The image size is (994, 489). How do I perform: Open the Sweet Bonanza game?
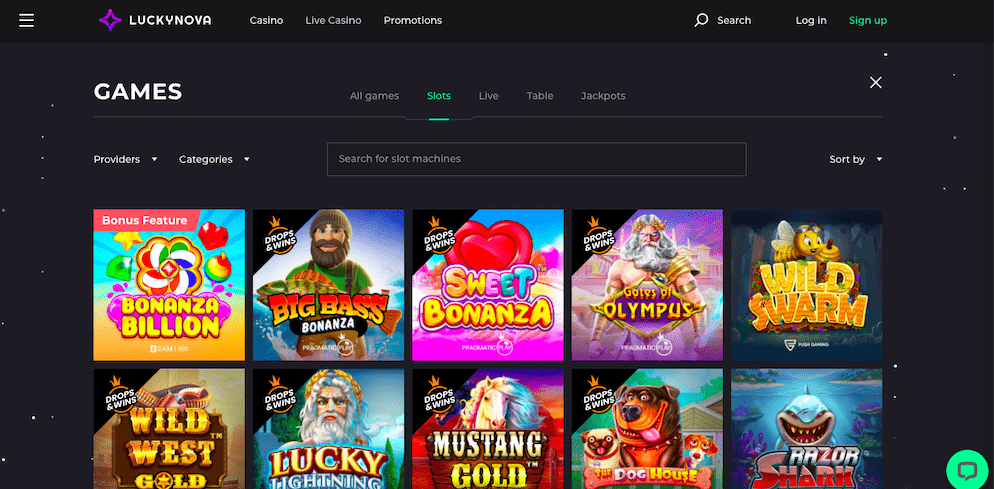coord(488,285)
